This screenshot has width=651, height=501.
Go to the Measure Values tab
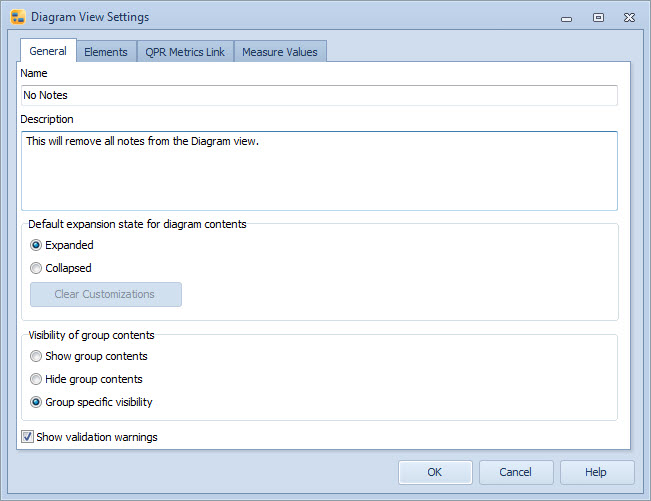(x=280, y=52)
